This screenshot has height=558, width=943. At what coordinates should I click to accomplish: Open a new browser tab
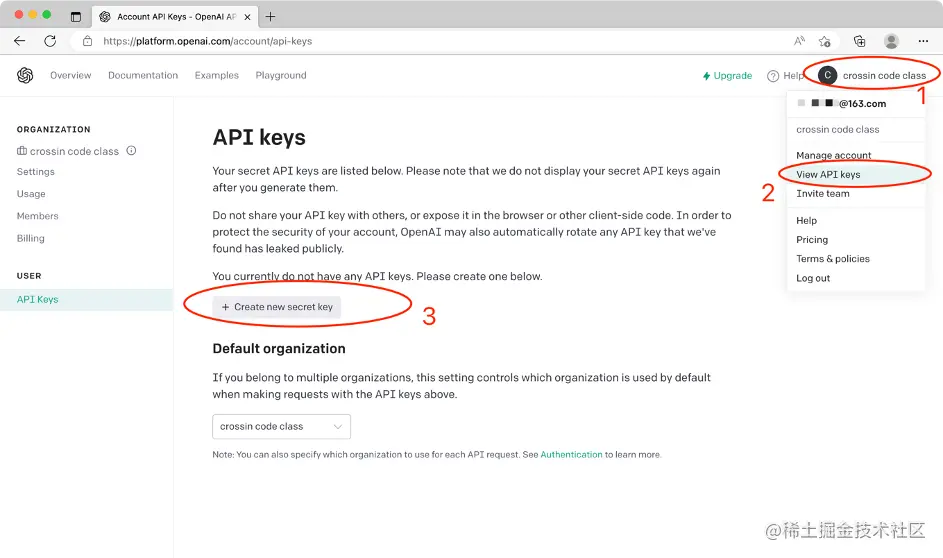click(x=270, y=16)
